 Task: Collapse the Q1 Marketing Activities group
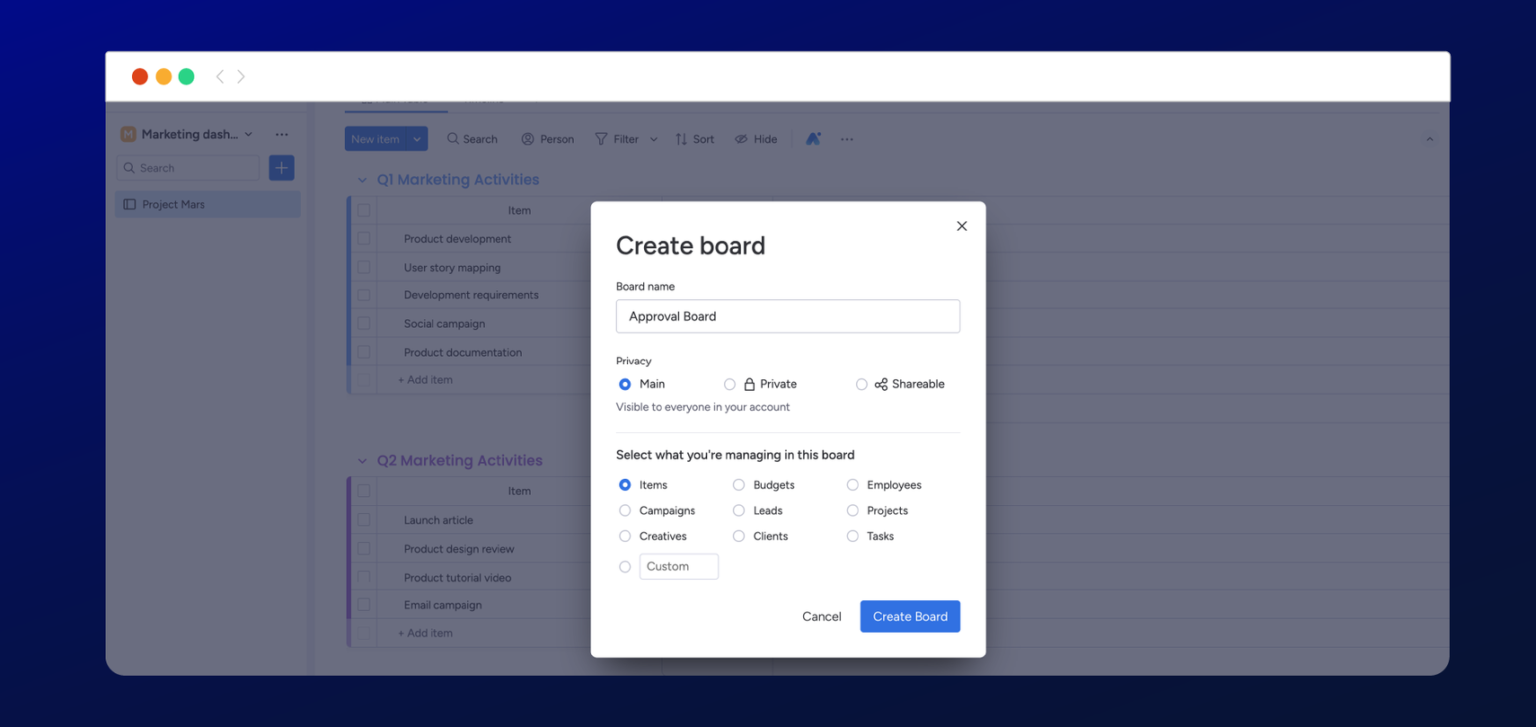click(x=362, y=180)
